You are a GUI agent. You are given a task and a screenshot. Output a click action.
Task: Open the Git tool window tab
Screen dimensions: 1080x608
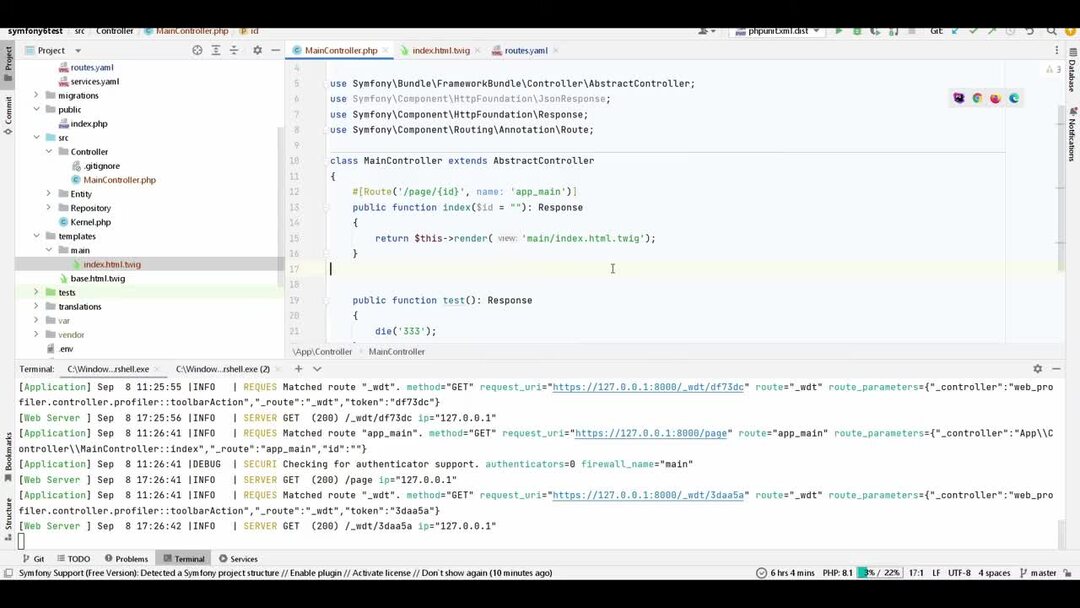(34, 558)
